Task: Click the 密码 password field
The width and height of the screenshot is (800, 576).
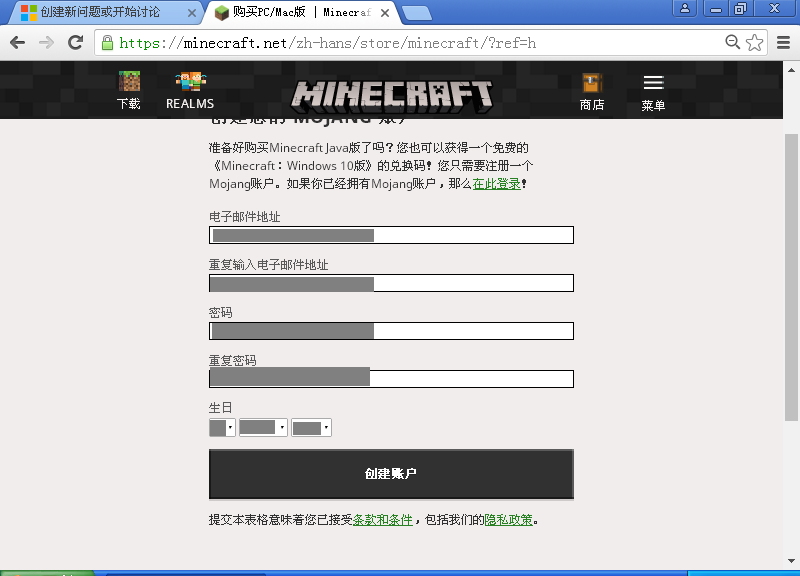Action: coord(391,331)
